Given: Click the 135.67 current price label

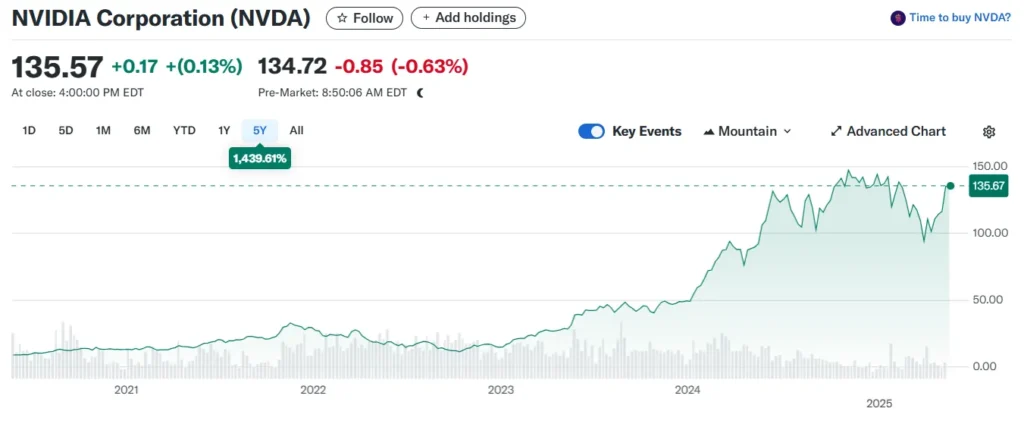Looking at the screenshot, I should [x=988, y=186].
